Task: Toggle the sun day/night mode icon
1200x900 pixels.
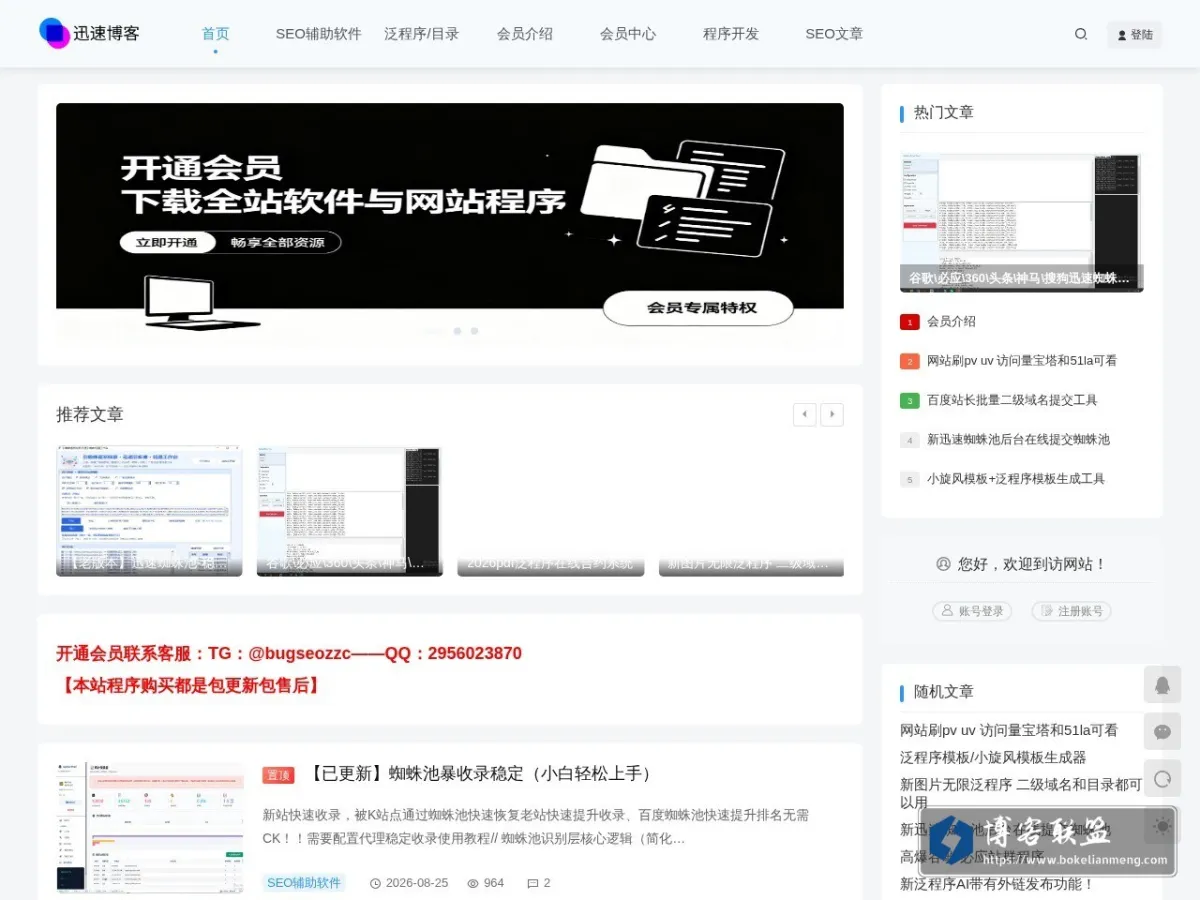Action: [x=1162, y=825]
